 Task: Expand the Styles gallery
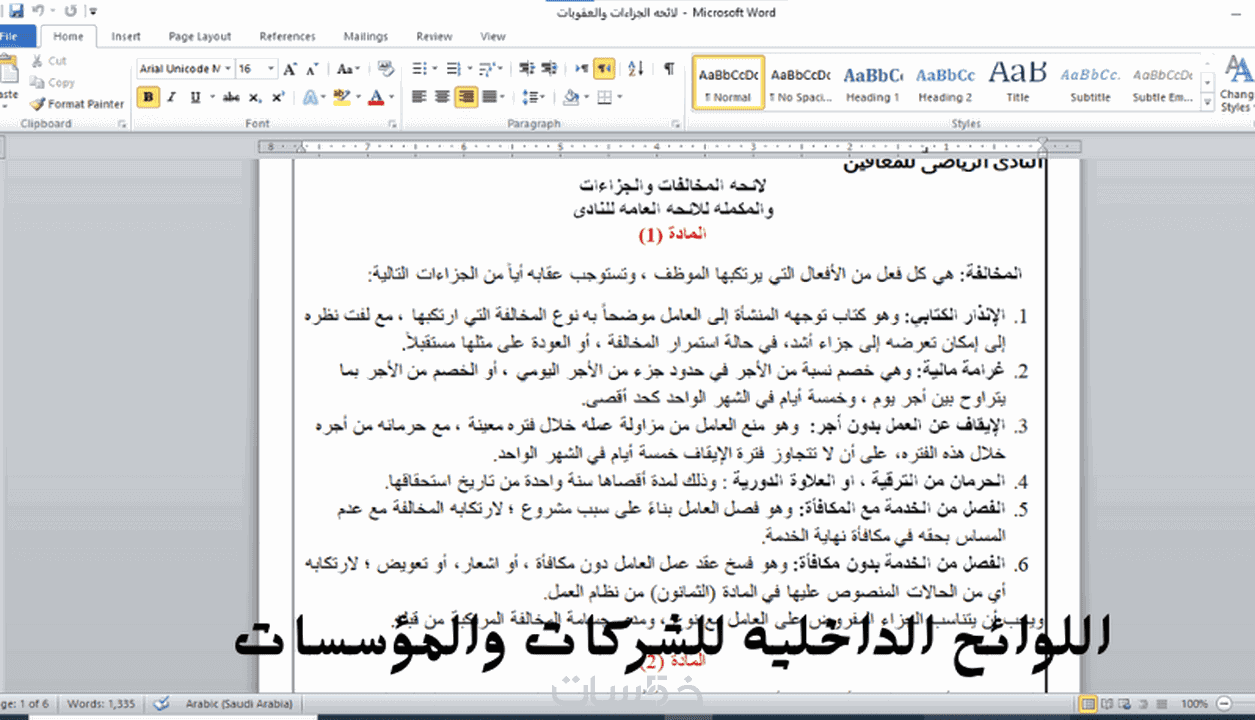click(1207, 102)
